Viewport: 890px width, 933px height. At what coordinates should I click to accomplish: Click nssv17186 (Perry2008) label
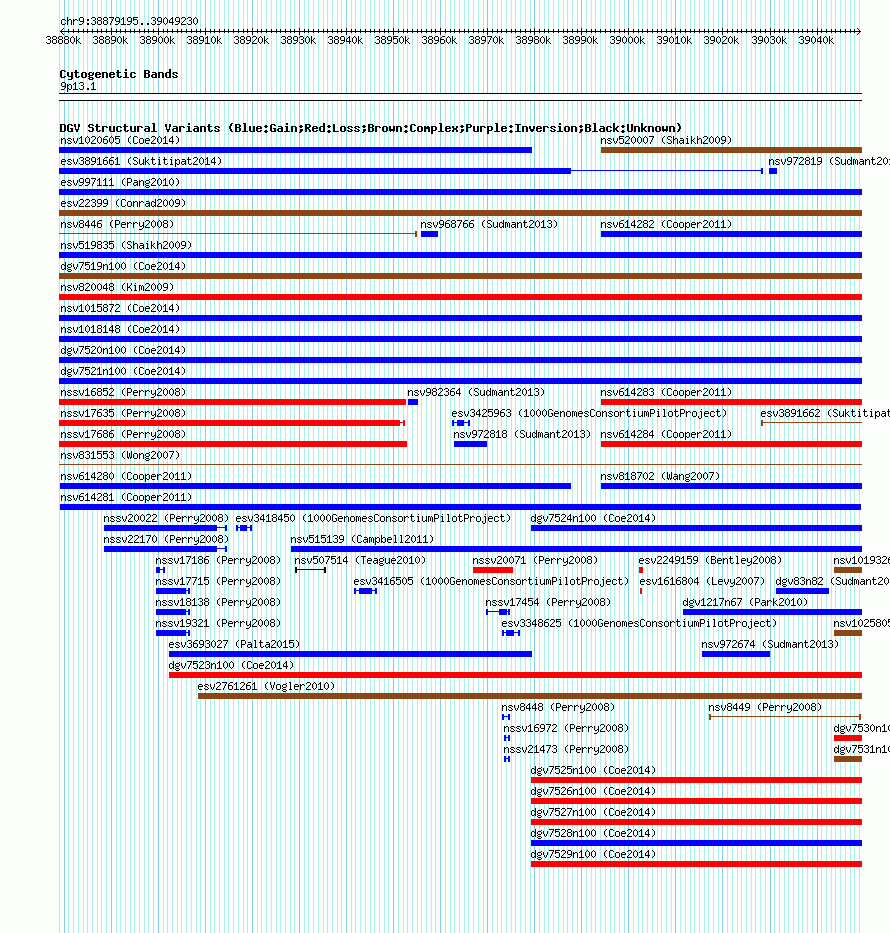click(218, 561)
